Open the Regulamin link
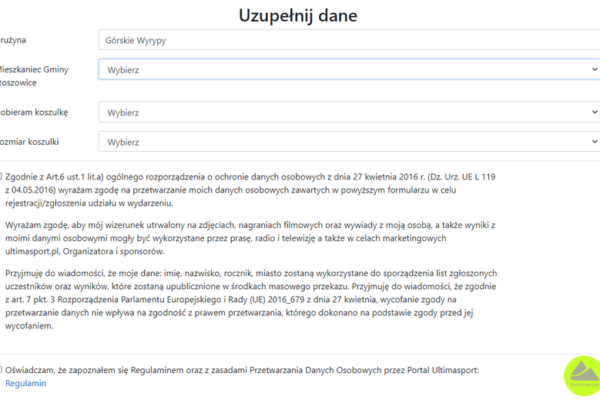The height and width of the screenshot is (400, 600). pyautogui.click(x=26, y=383)
